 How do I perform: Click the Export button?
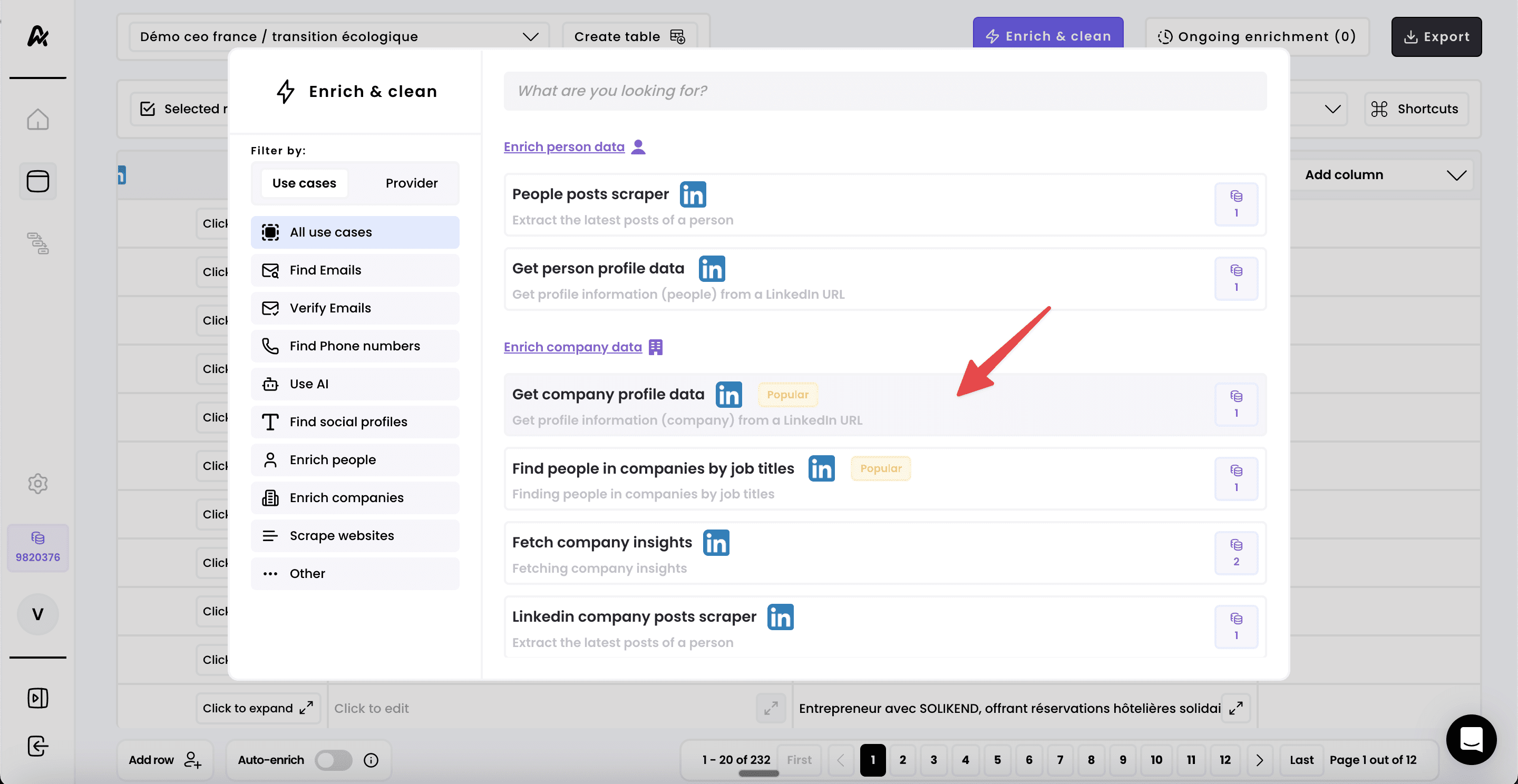[1436, 36]
